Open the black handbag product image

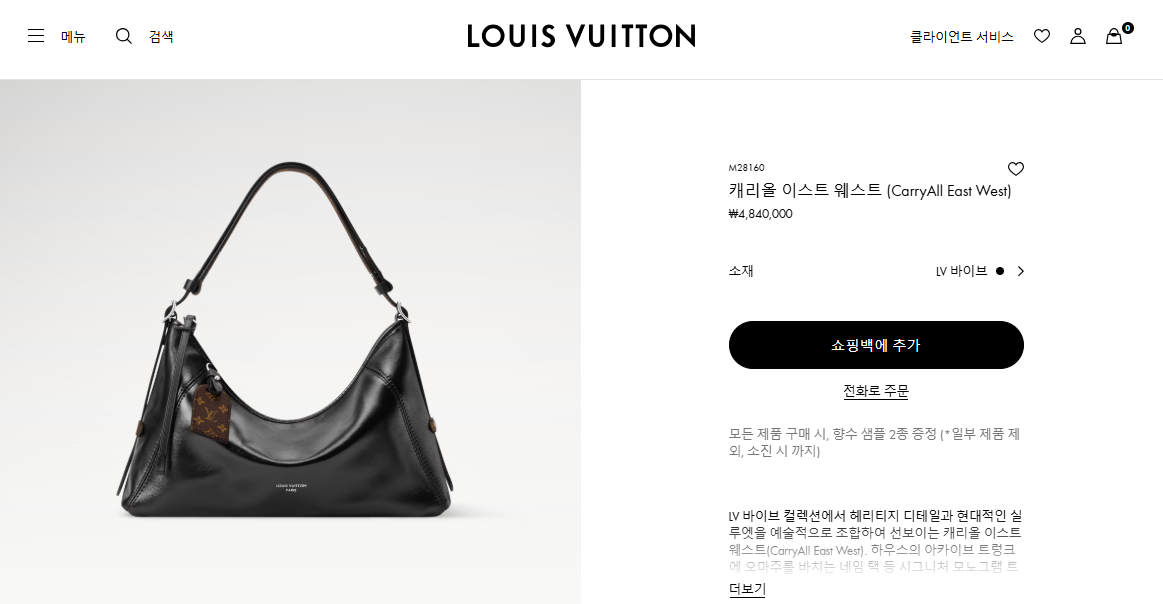point(290,341)
